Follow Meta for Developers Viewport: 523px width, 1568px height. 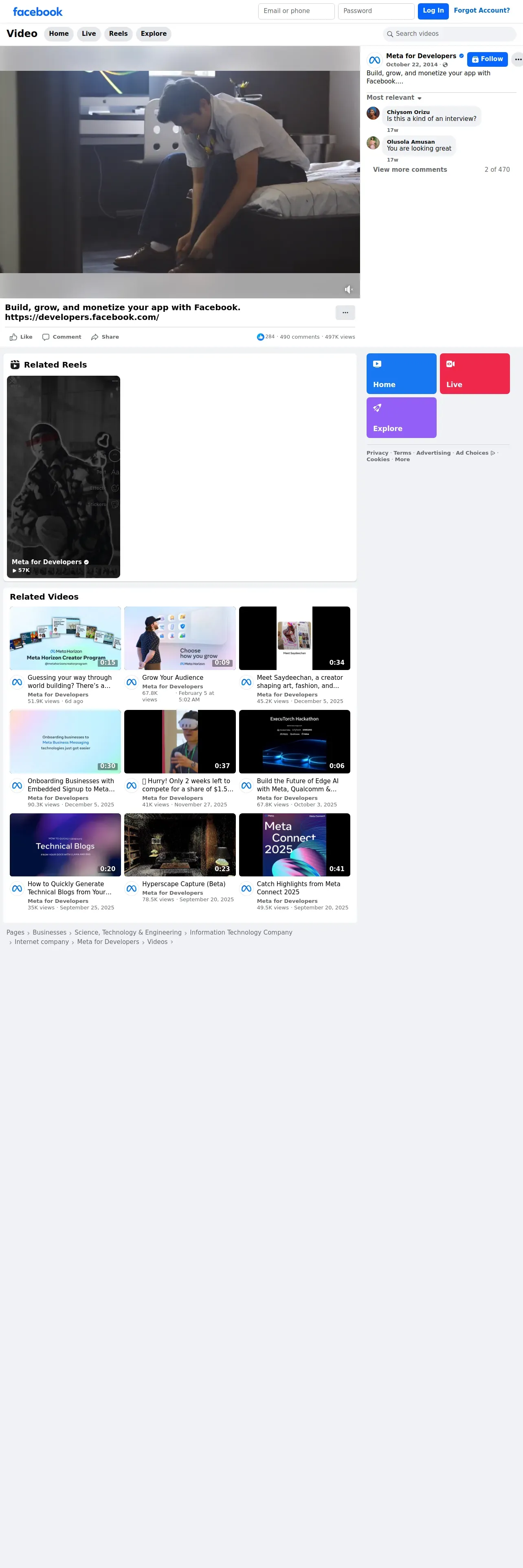pyautogui.click(x=487, y=59)
